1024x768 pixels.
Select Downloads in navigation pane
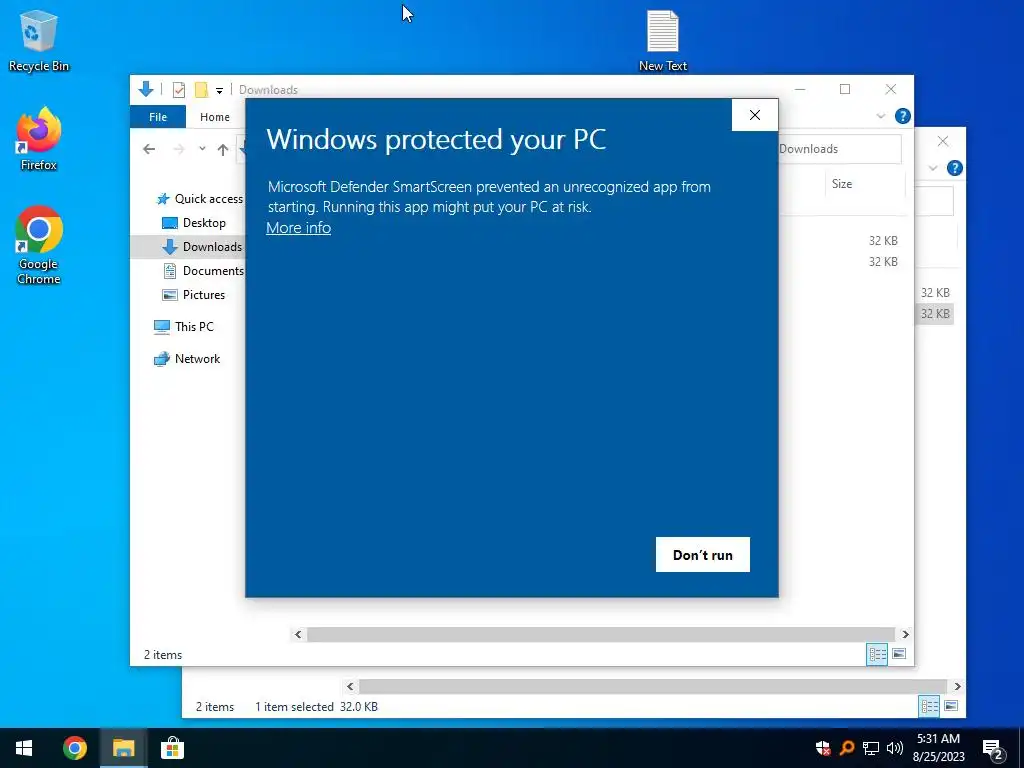click(x=187, y=246)
